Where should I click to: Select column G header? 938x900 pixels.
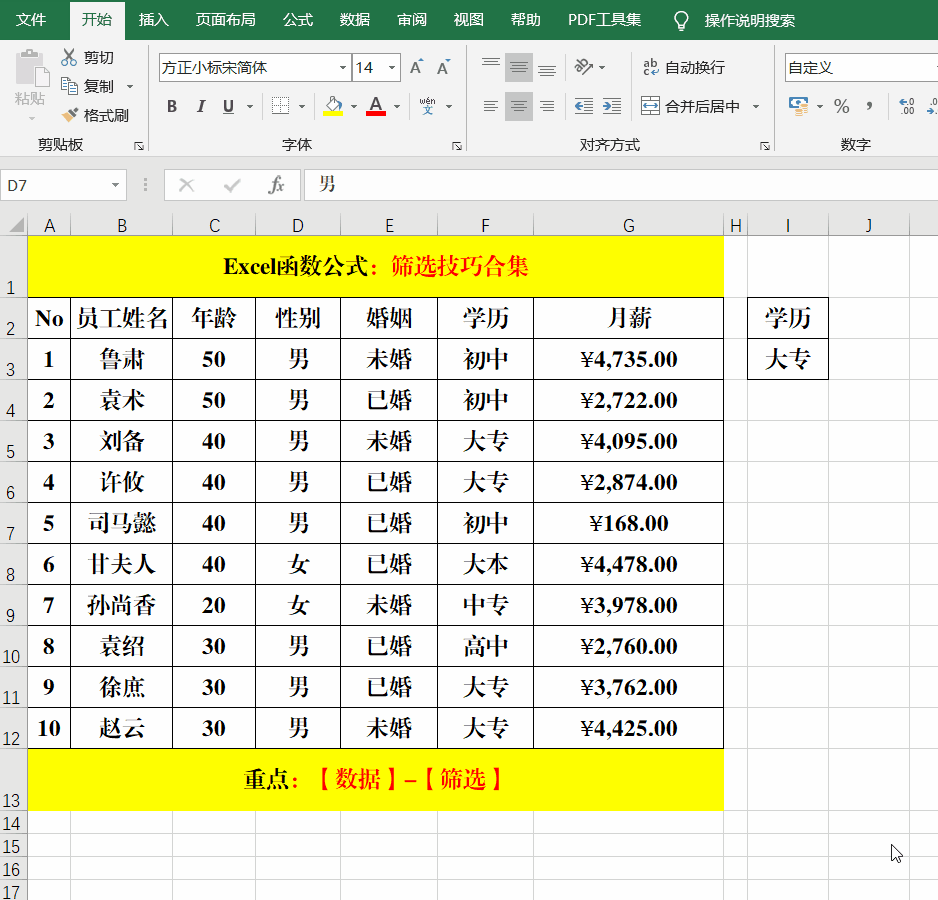click(x=628, y=226)
